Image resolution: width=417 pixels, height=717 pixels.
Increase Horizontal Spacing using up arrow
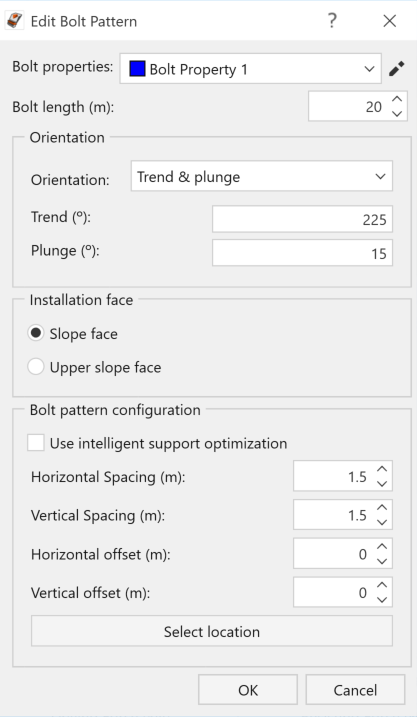(x=382, y=469)
